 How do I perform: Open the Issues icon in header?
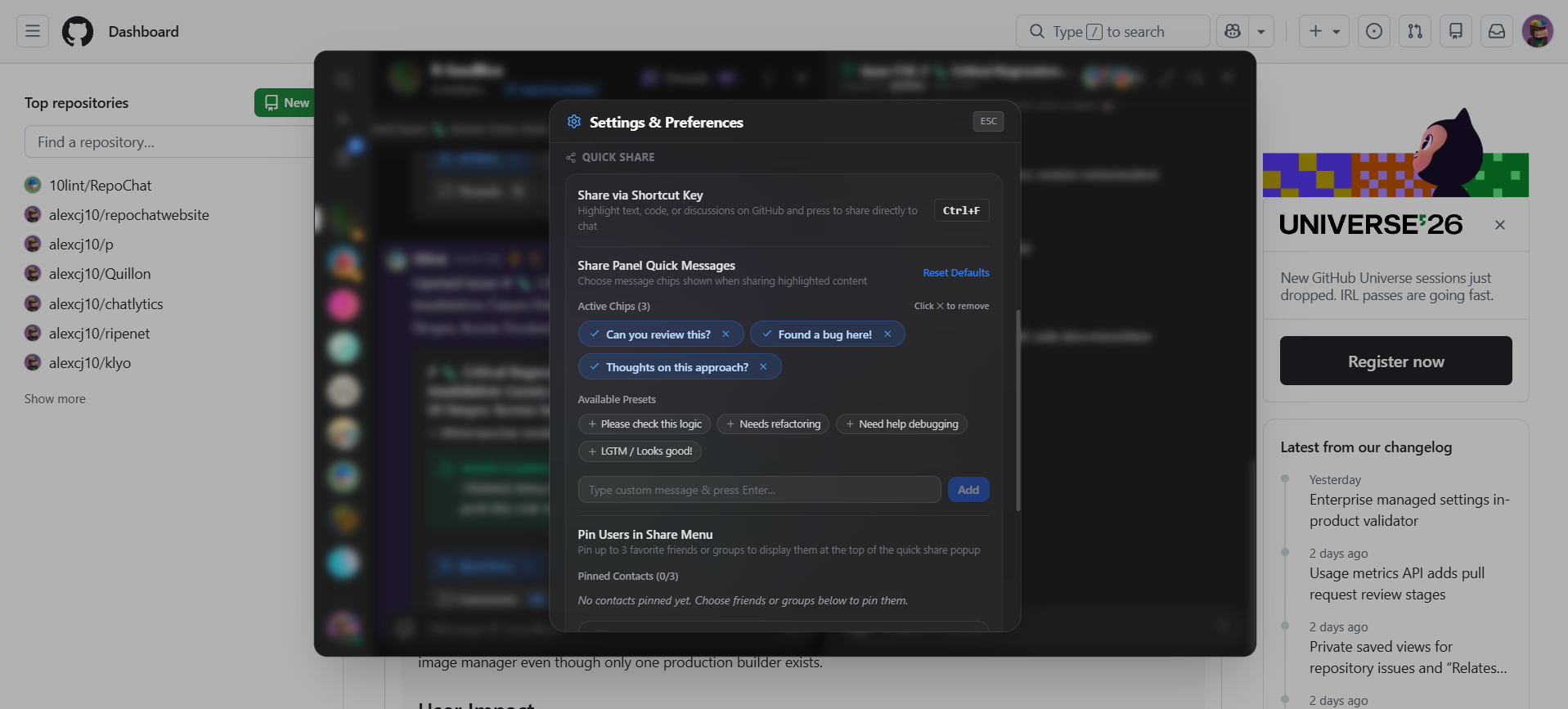click(x=1374, y=31)
